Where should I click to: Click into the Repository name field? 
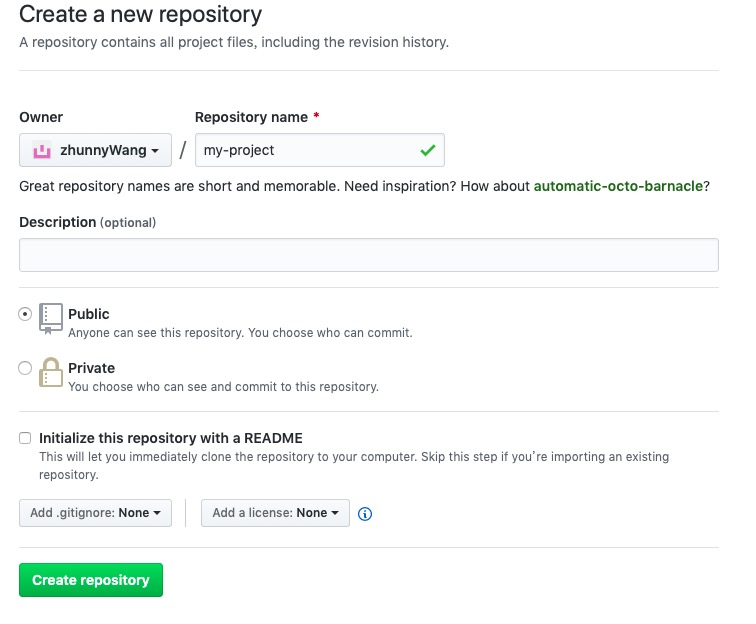(x=306, y=150)
